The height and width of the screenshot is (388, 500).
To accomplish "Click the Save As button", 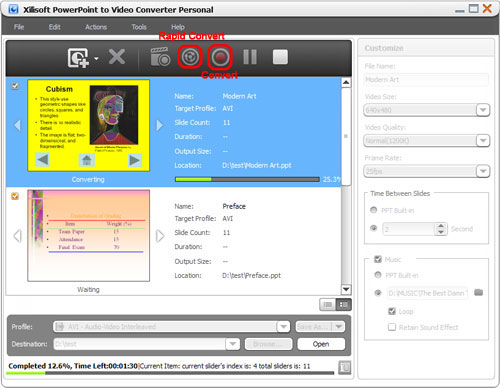I will point(314,327).
